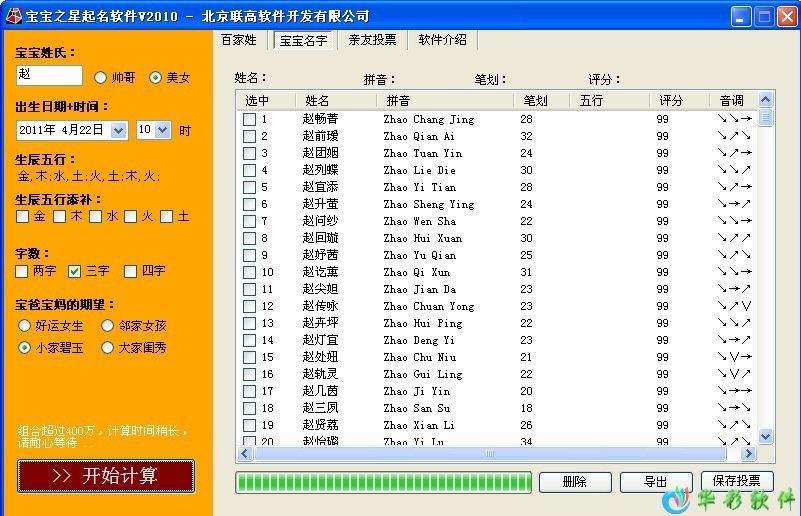Click pinyin Zhao Ji Yin

[416, 391]
